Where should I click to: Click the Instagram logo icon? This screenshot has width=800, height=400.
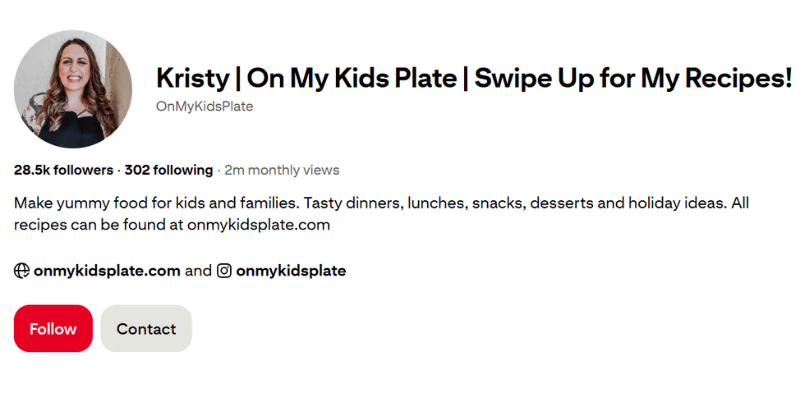tap(224, 271)
